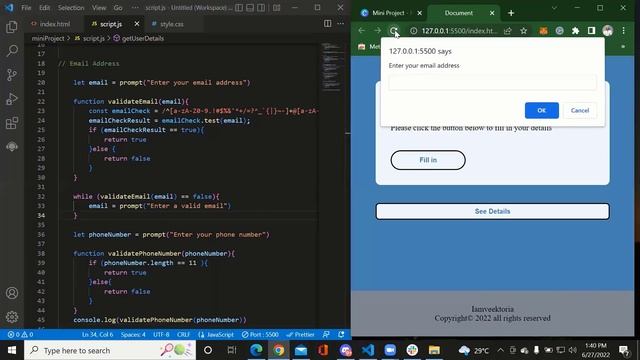This screenshot has height=360, width=640.
Task: Change line endings via CRLF item
Action: [x=183, y=334]
